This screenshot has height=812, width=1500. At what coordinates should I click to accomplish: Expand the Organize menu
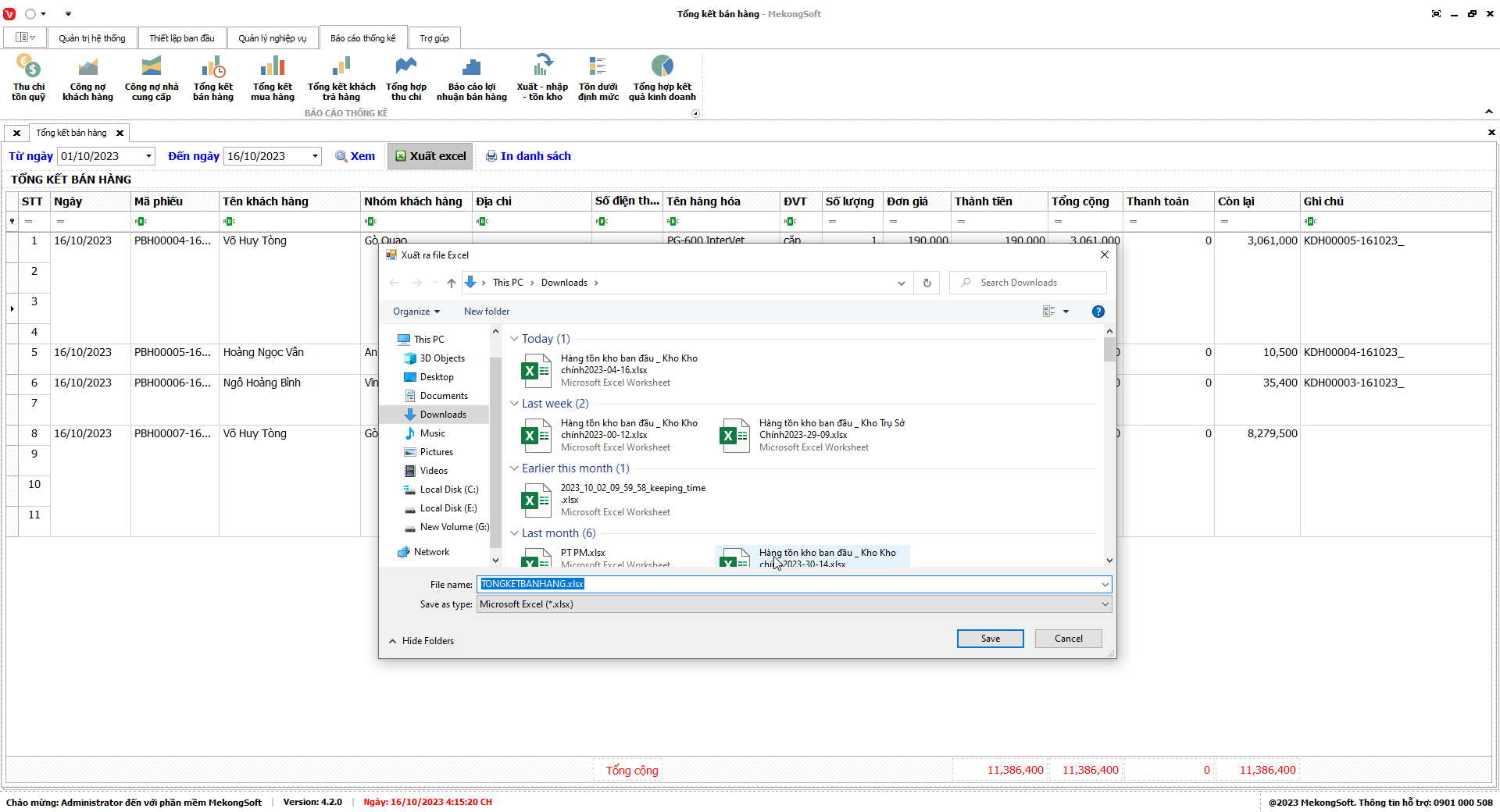coord(416,312)
